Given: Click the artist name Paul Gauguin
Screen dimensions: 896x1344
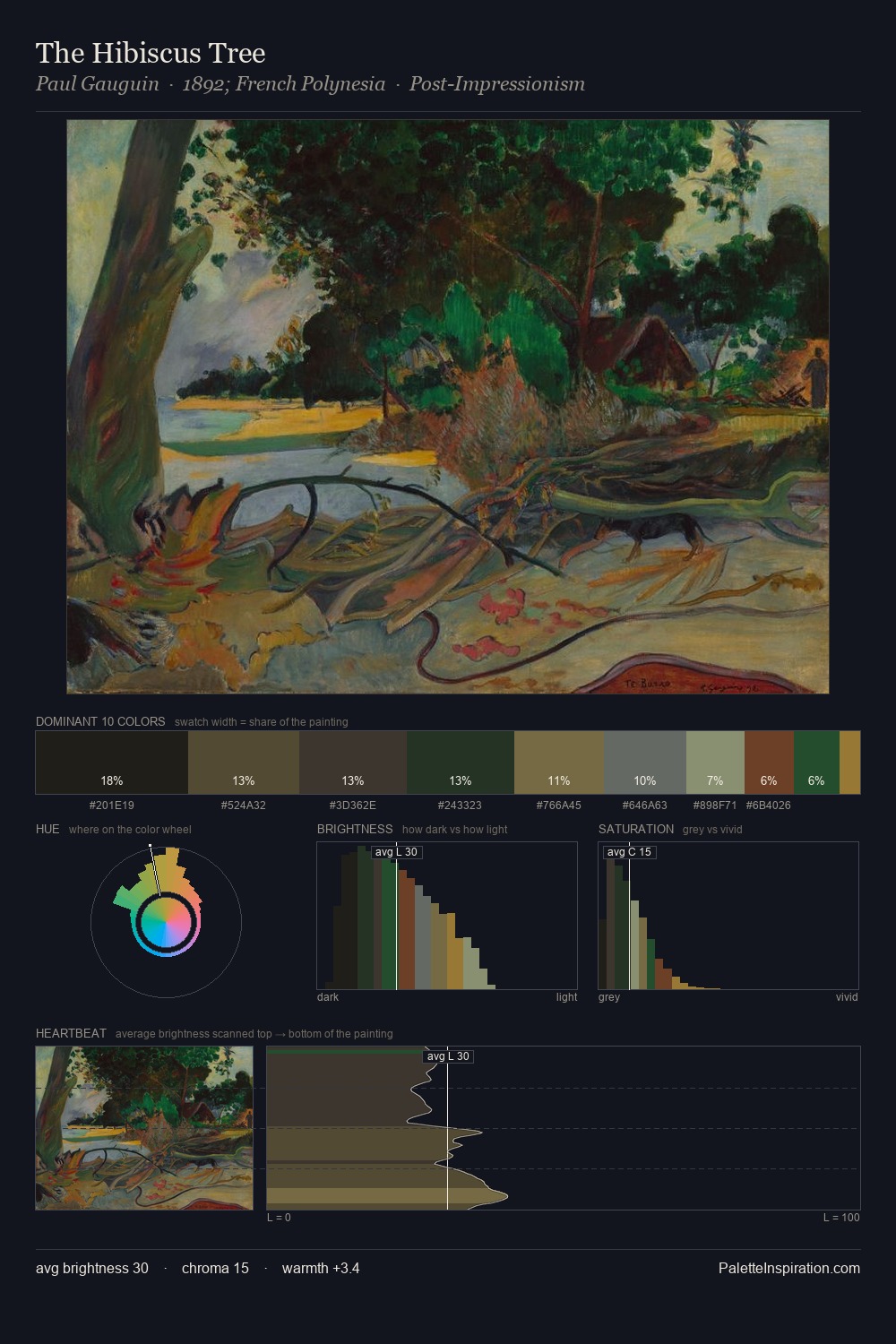Looking at the screenshot, I should coord(97,84).
